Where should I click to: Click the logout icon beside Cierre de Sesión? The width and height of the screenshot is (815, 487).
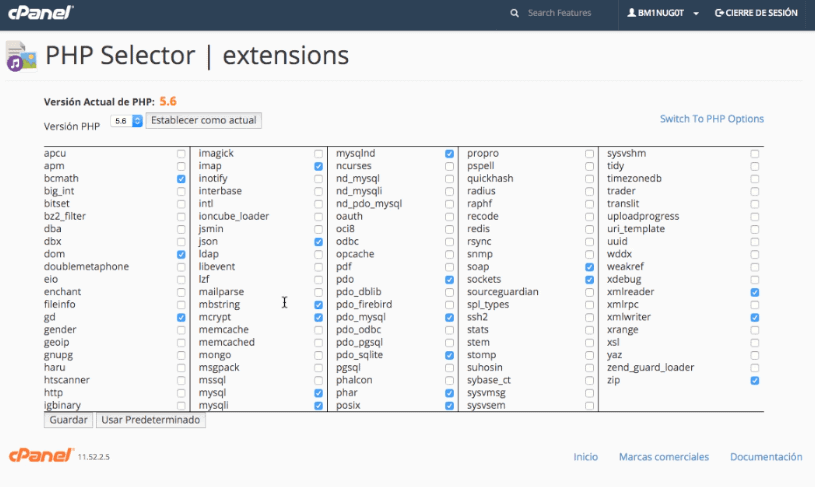[x=719, y=12]
